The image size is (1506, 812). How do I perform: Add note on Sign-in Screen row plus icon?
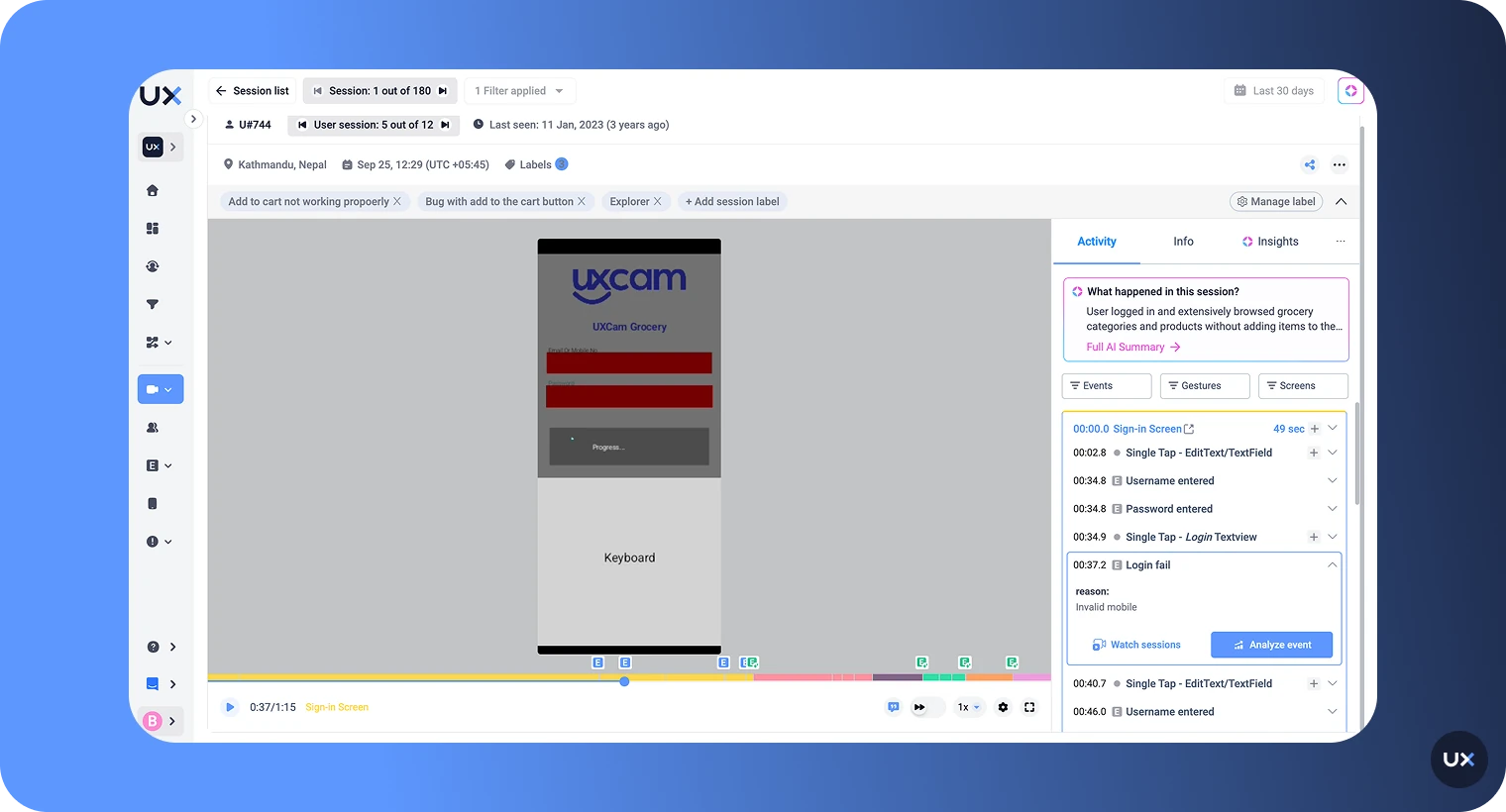point(1315,429)
